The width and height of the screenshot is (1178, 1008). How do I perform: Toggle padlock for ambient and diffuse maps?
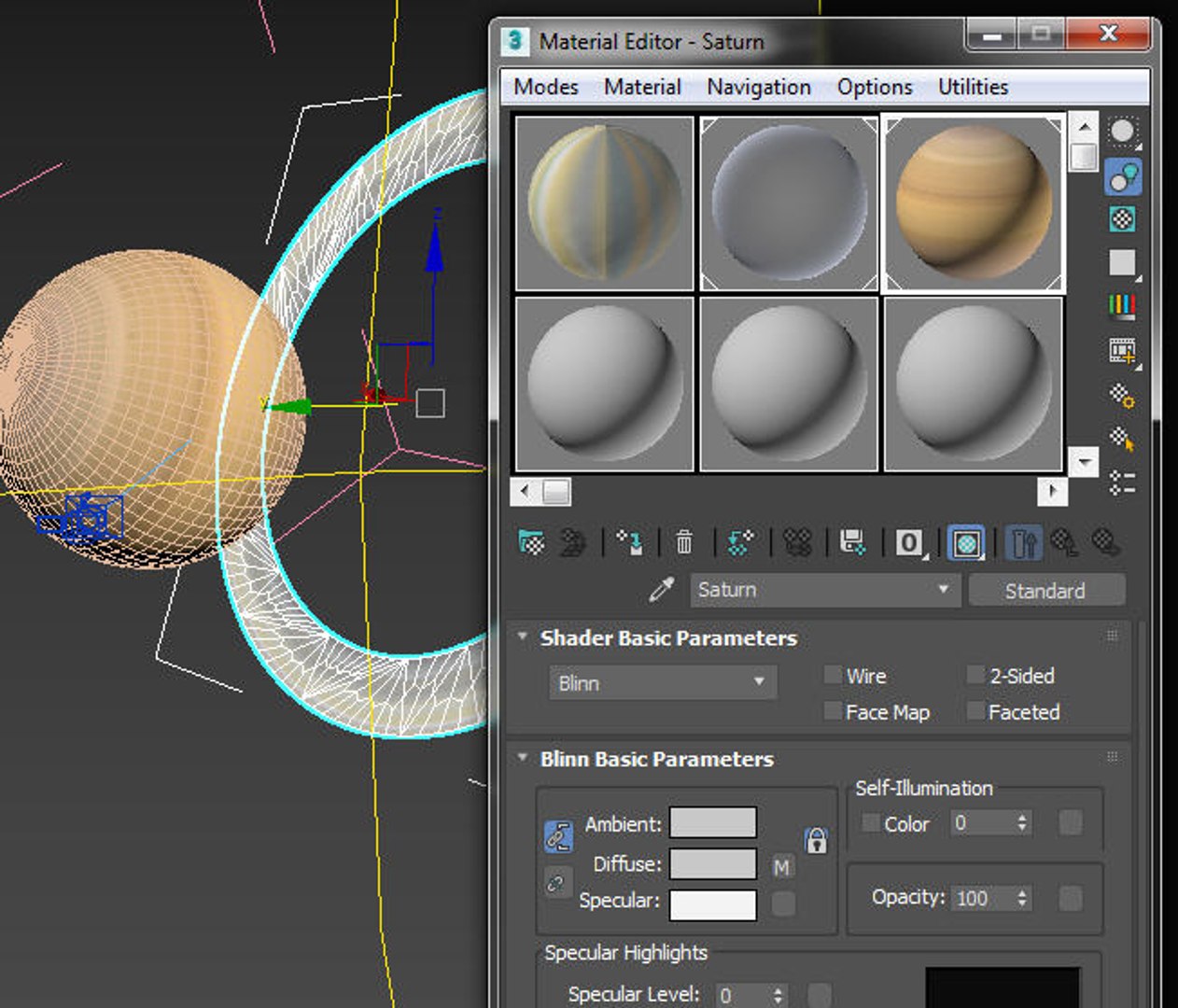[817, 840]
